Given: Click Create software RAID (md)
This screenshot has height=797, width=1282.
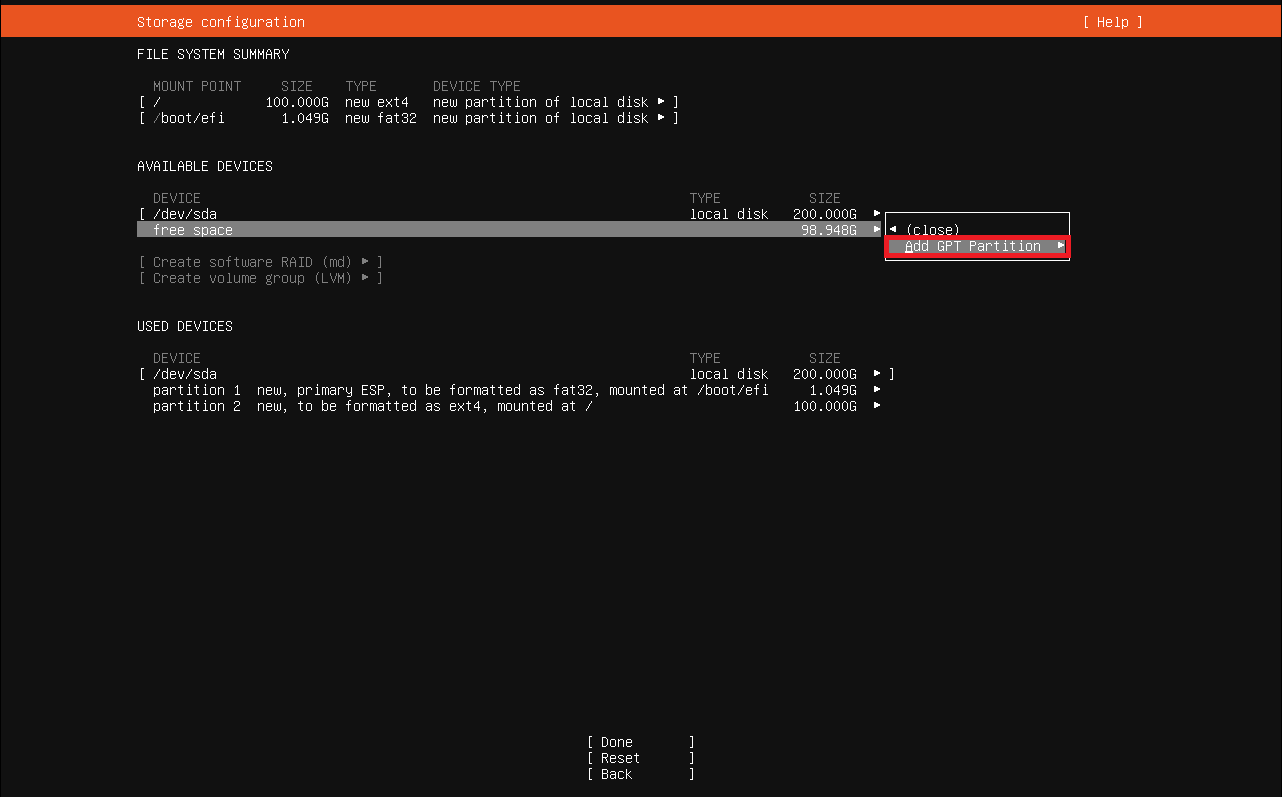Looking at the screenshot, I should 260,262.
